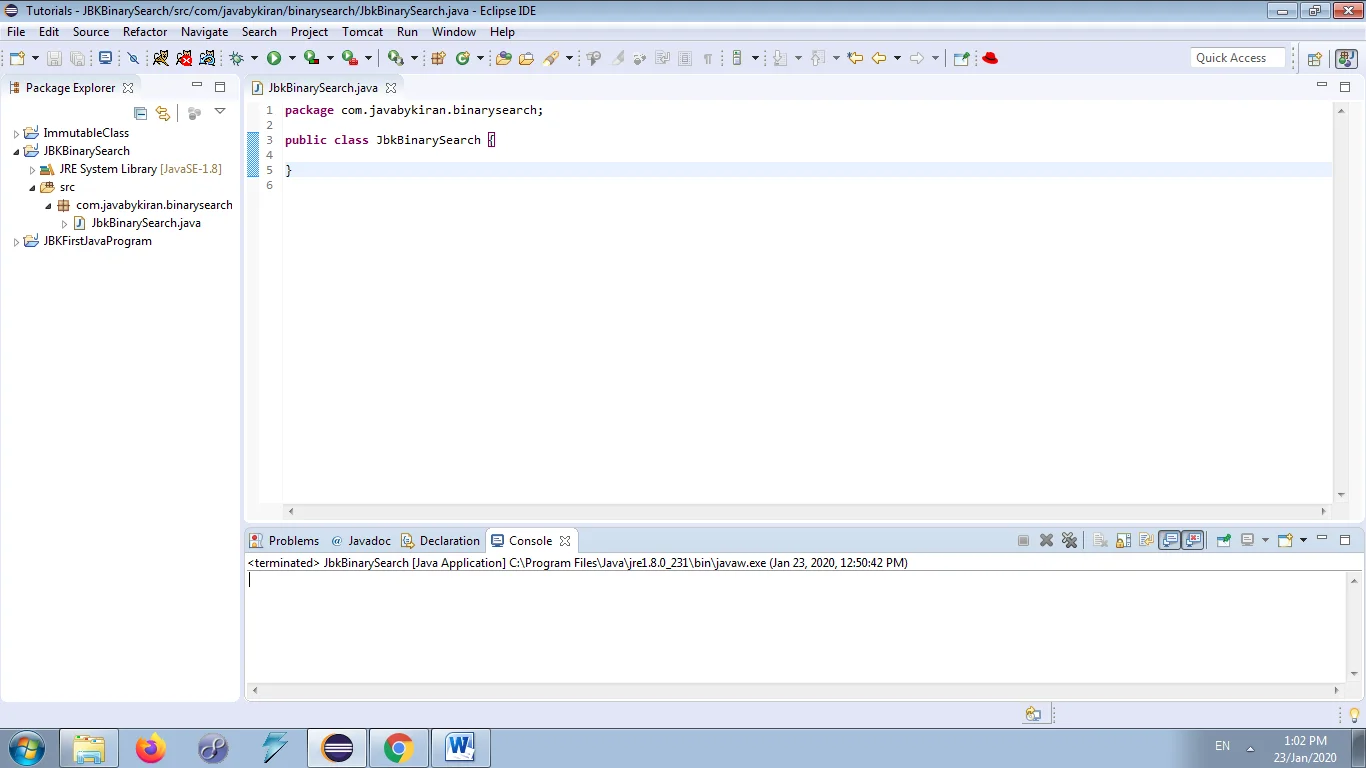The height and width of the screenshot is (768, 1366).
Task: Open the Java perspective icon
Action: point(1347,57)
